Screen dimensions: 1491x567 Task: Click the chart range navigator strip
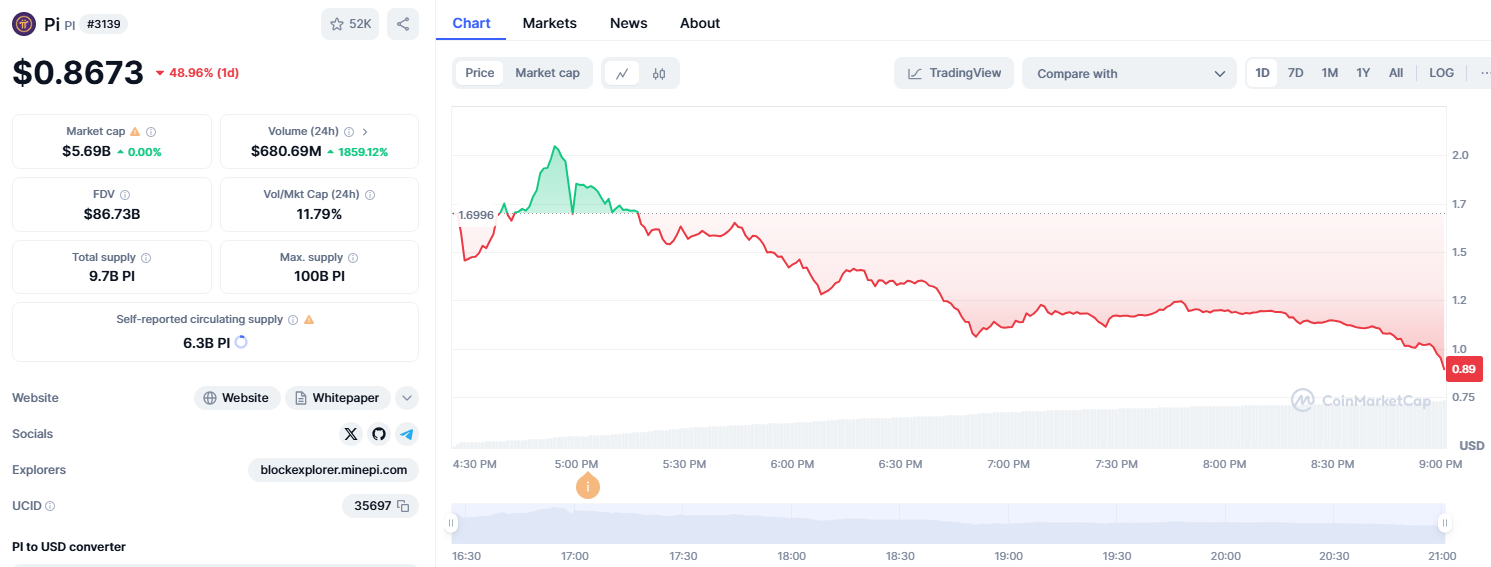pos(948,523)
